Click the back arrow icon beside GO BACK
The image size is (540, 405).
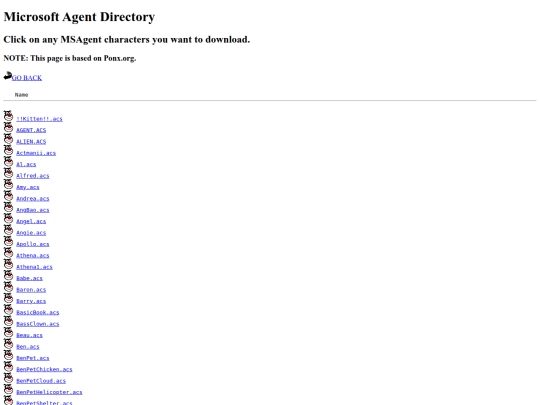[x=8, y=76]
